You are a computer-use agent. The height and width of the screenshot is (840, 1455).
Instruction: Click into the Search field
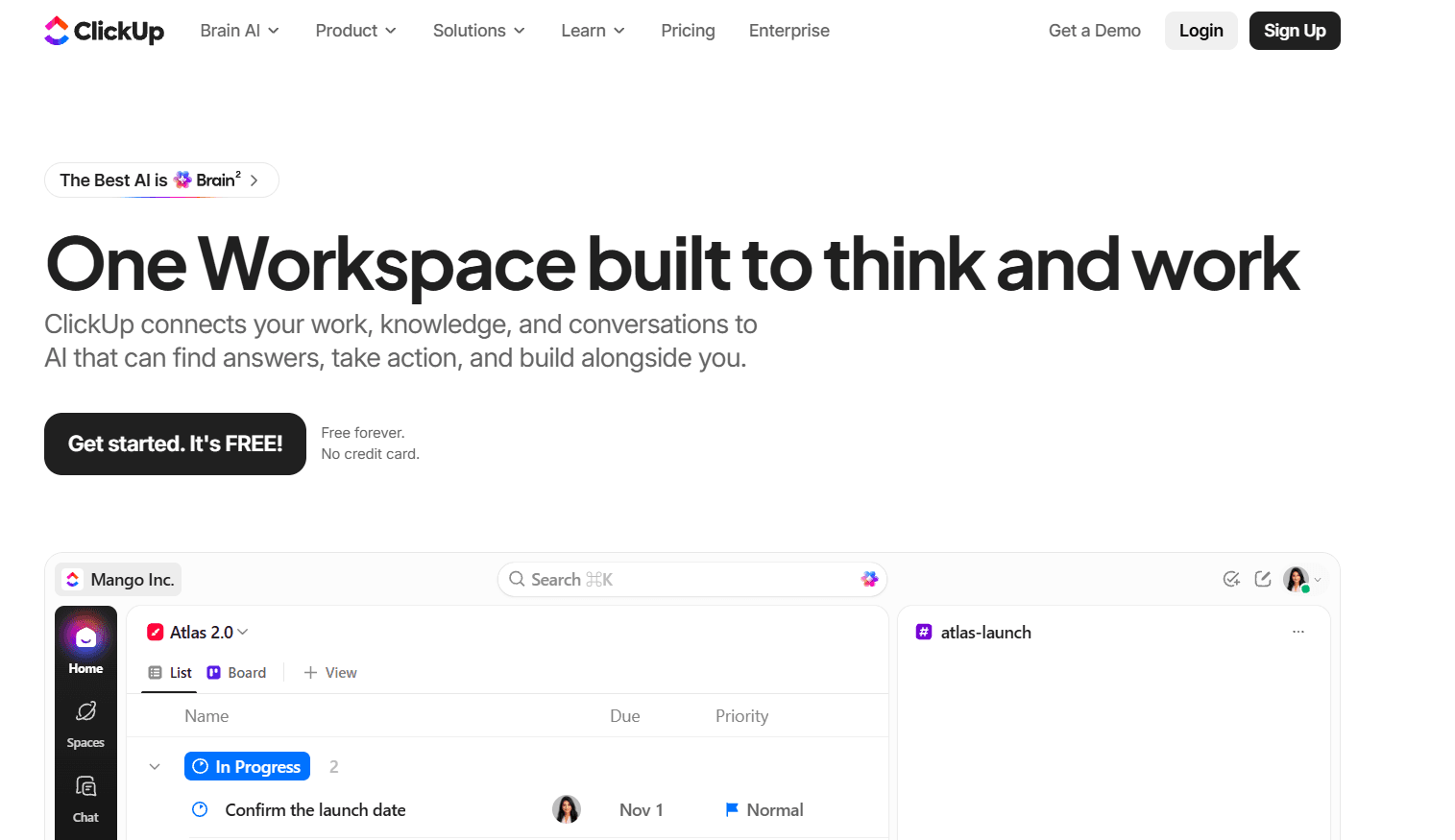click(x=691, y=579)
